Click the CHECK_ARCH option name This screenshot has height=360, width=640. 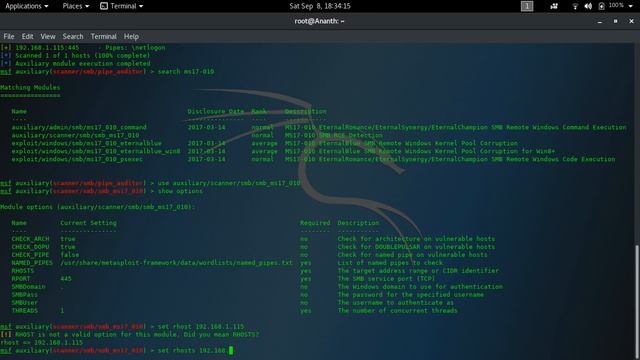30,239
